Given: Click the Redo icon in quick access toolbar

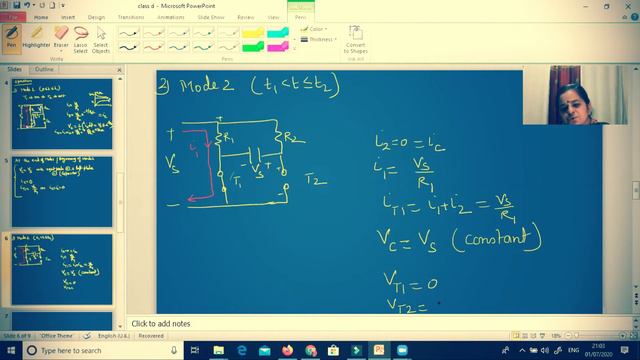Looking at the screenshot, I should click(42, 5).
